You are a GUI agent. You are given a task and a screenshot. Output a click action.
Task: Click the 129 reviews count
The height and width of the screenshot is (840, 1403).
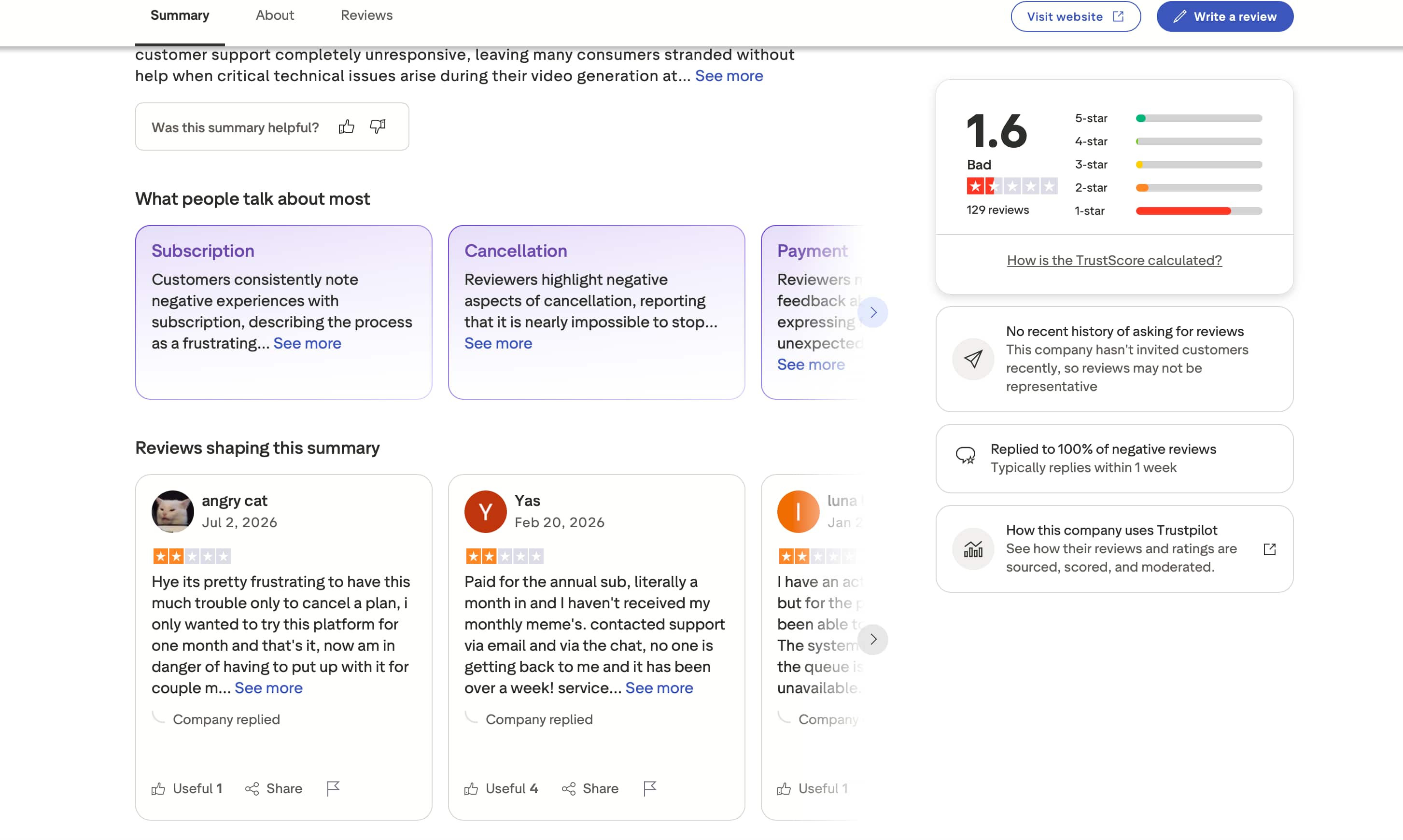(x=997, y=210)
